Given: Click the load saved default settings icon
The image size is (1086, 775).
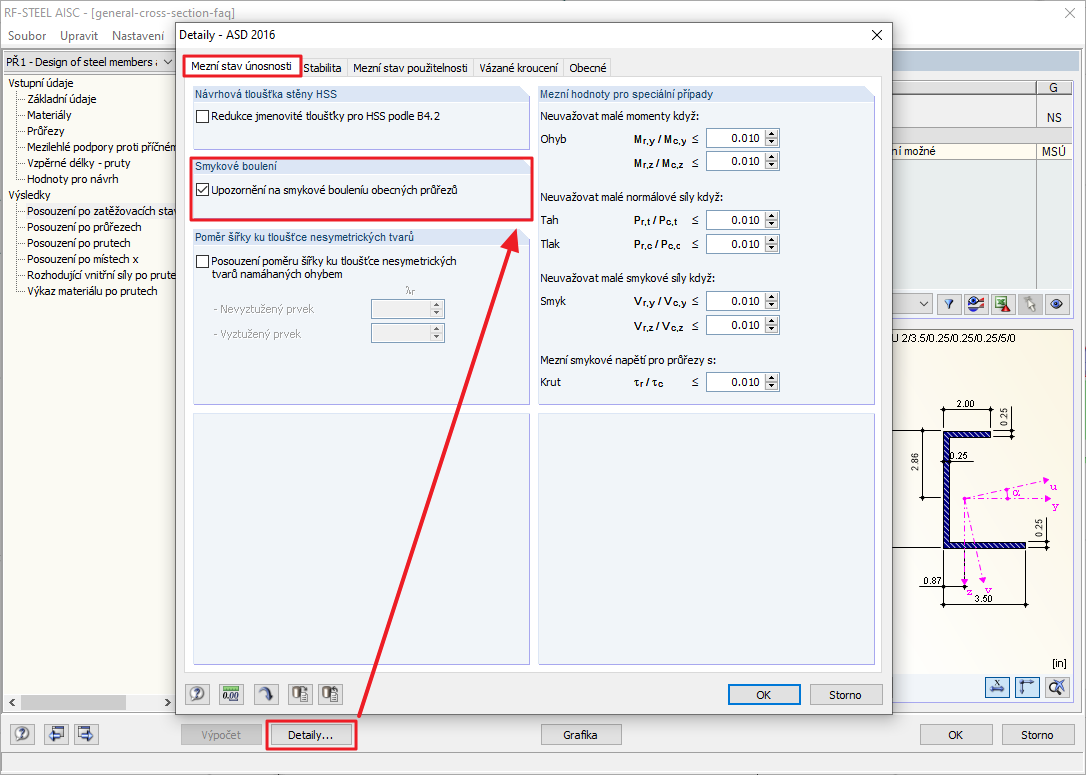Looking at the screenshot, I should [331, 693].
